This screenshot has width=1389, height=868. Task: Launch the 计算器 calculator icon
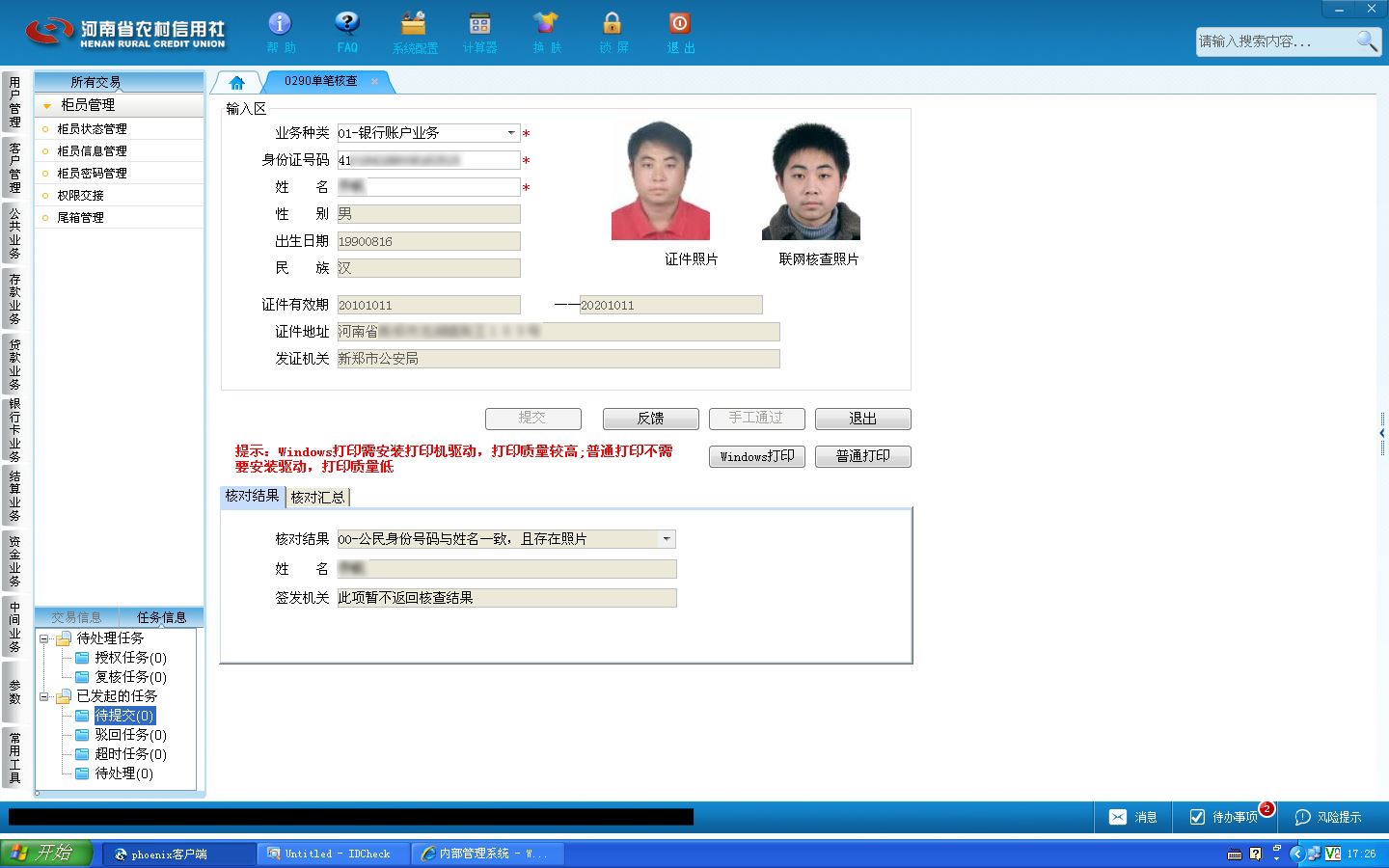coord(479,24)
